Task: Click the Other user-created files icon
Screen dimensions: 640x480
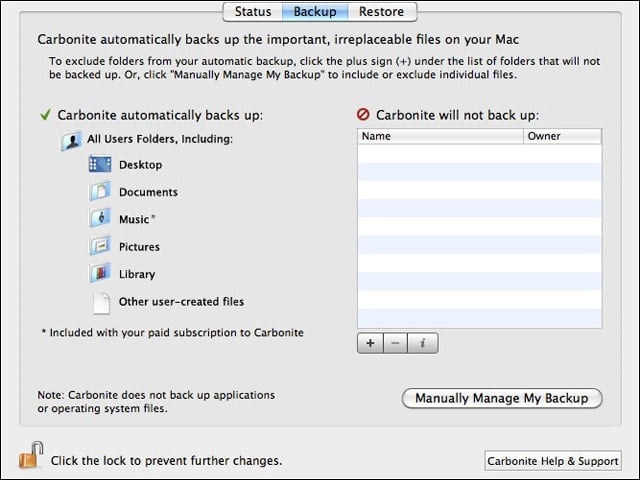Action: coord(101,302)
